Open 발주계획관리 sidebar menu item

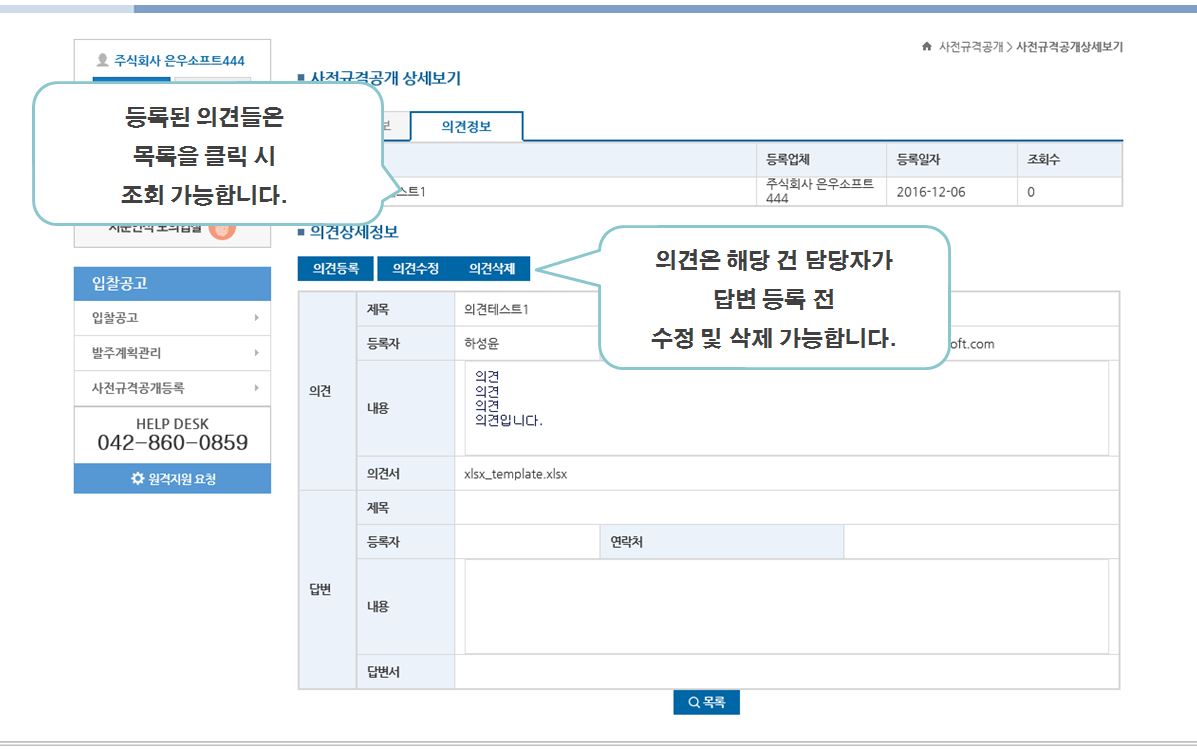click(173, 353)
